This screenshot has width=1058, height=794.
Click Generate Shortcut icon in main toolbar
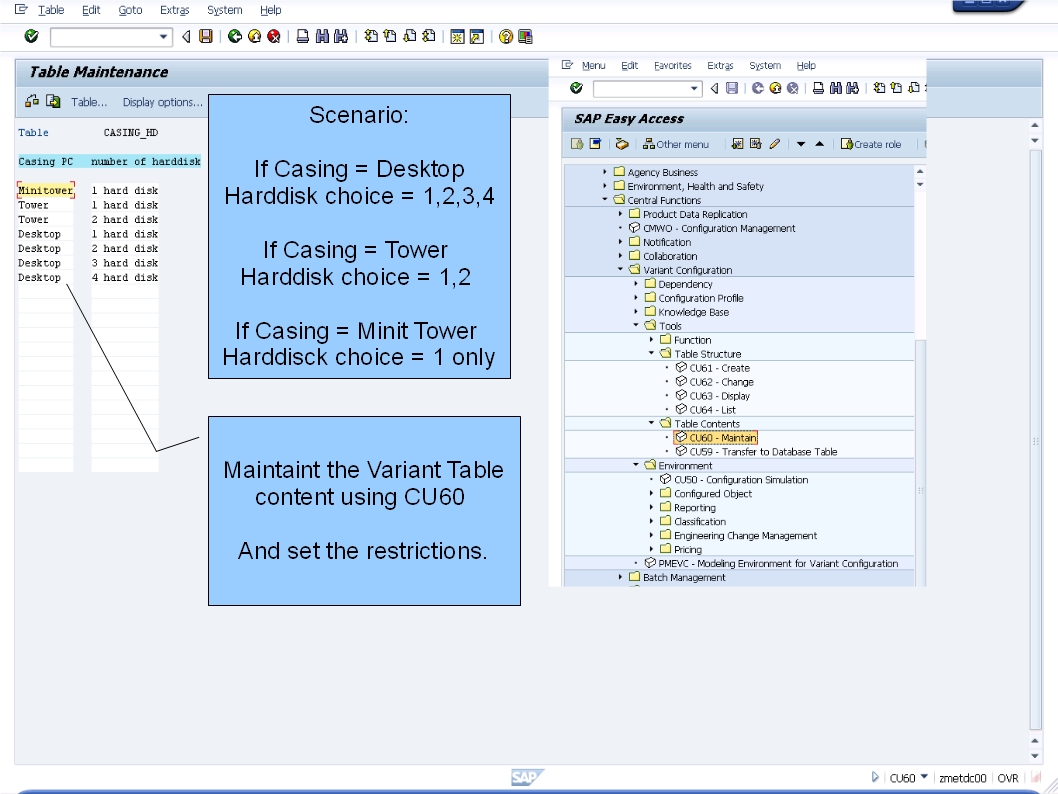(x=477, y=36)
